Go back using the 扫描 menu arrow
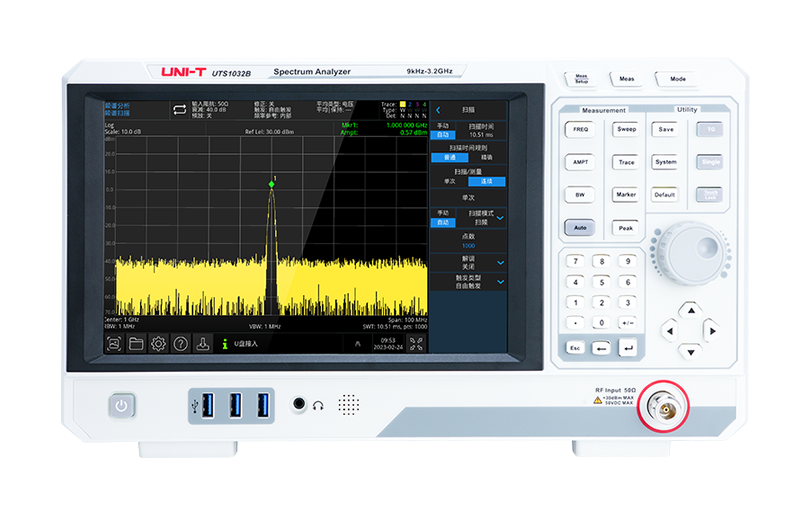This screenshot has width=799, height=527. (437, 109)
